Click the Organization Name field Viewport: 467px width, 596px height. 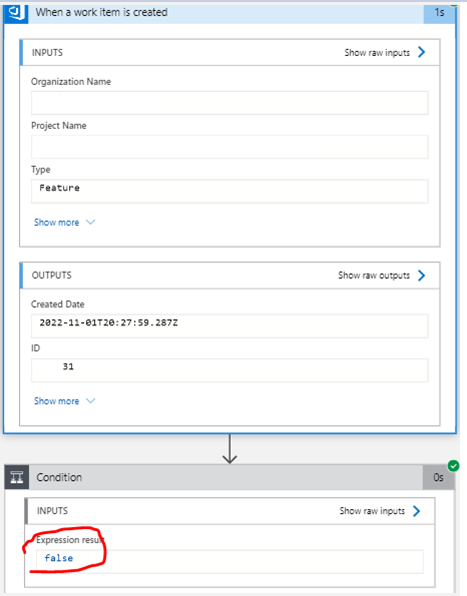[x=230, y=103]
